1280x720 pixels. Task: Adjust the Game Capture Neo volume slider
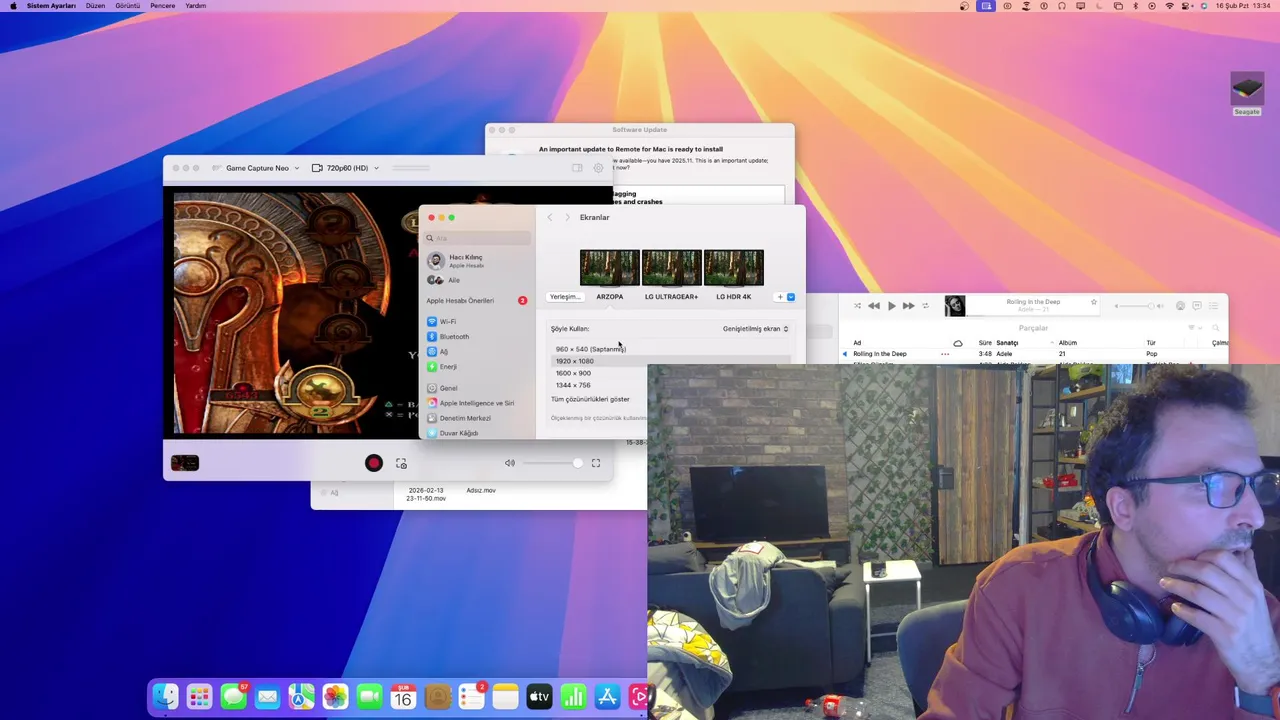[x=552, y=463]
